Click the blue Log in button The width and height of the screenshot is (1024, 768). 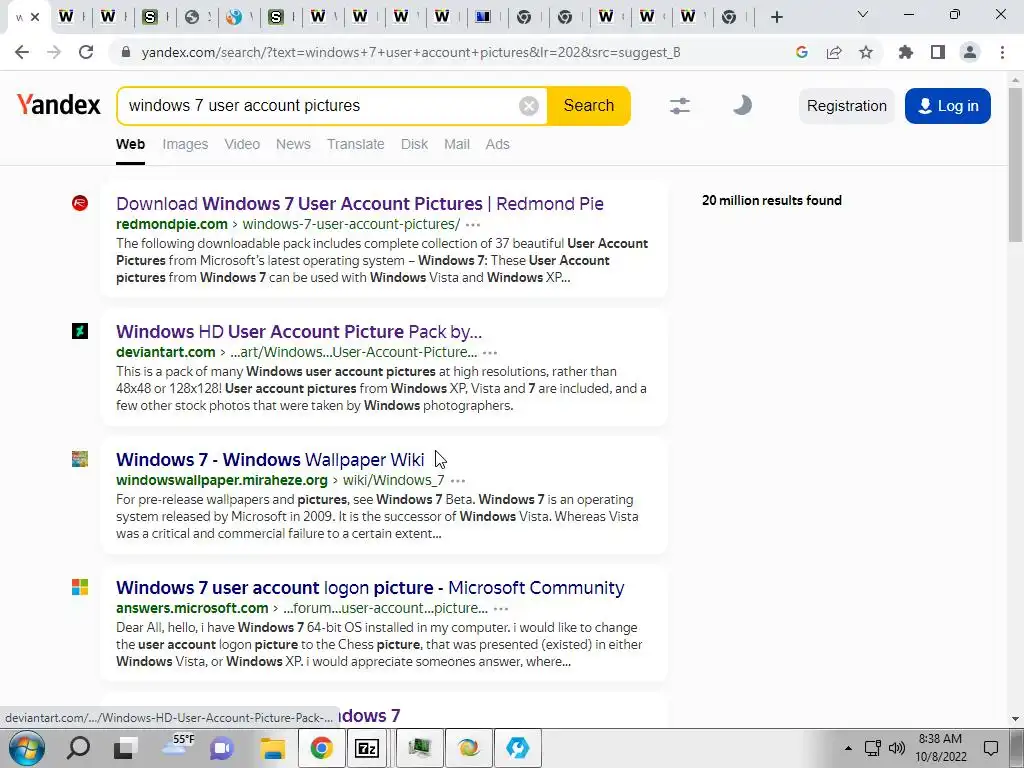point(948,106)
